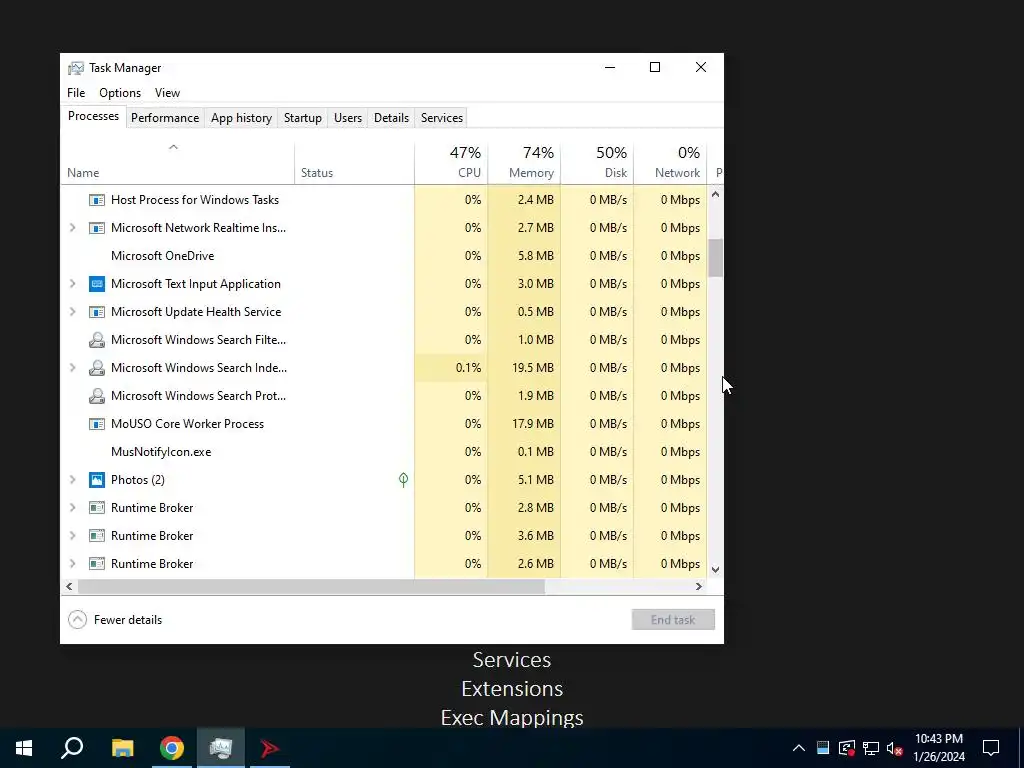Switch to the Startup tab
Screen dimensions: 1024x768
[302, 118]
